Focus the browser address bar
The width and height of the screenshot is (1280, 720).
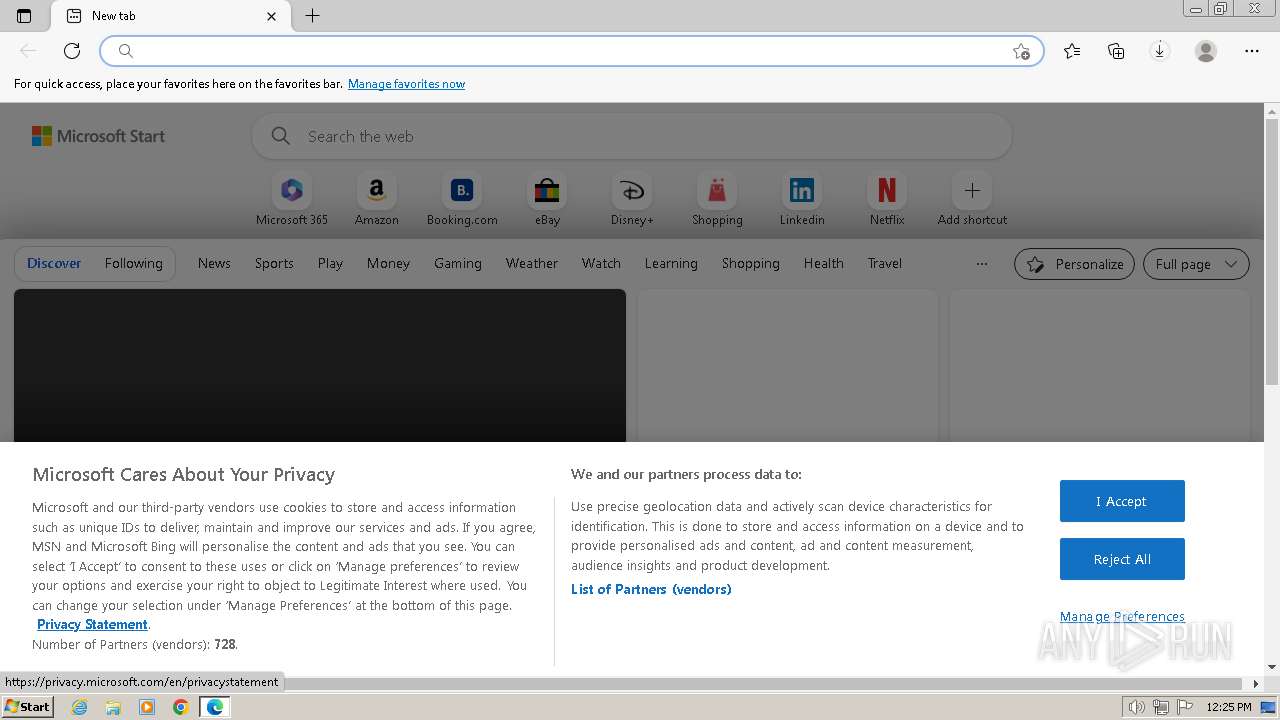pyautogui.click(x=572, y=51)
